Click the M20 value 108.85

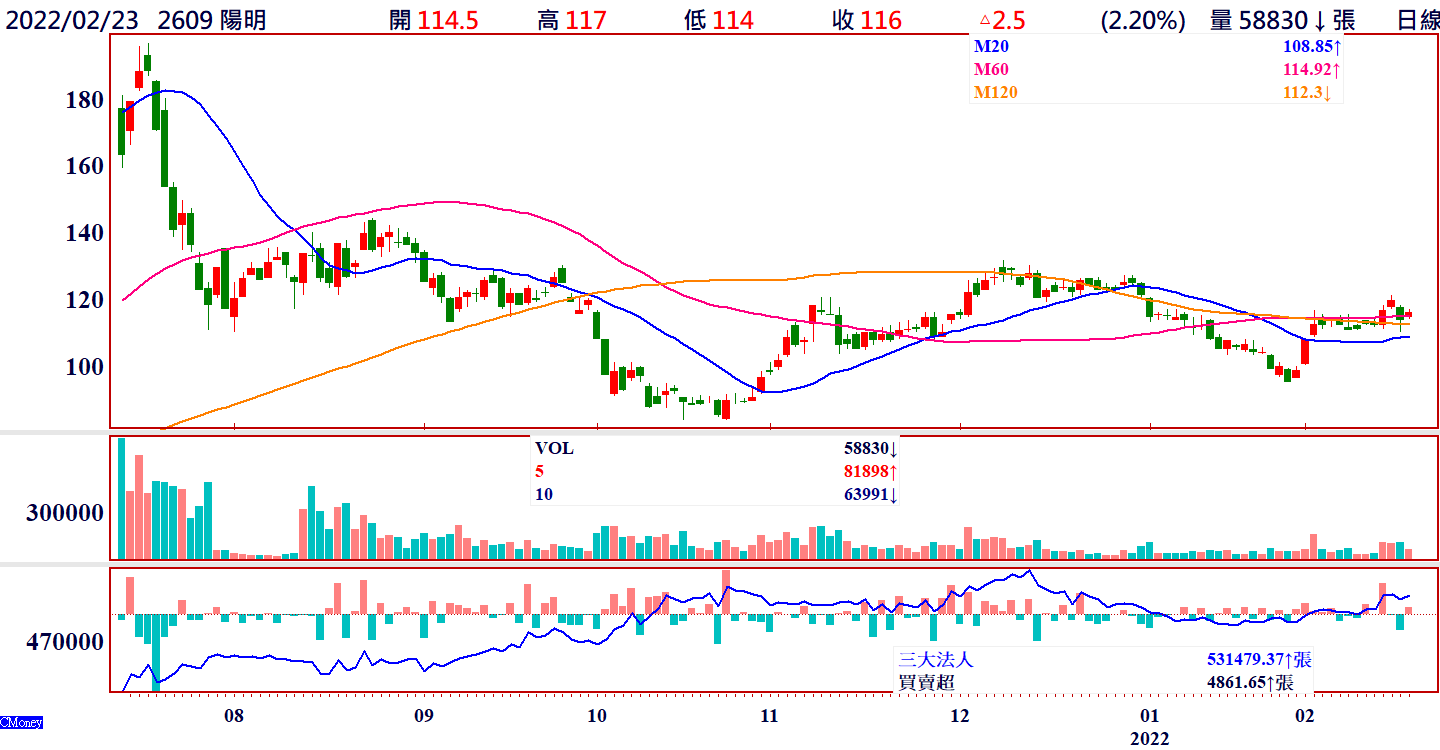pyautogui.click(x=1310, y=46)
